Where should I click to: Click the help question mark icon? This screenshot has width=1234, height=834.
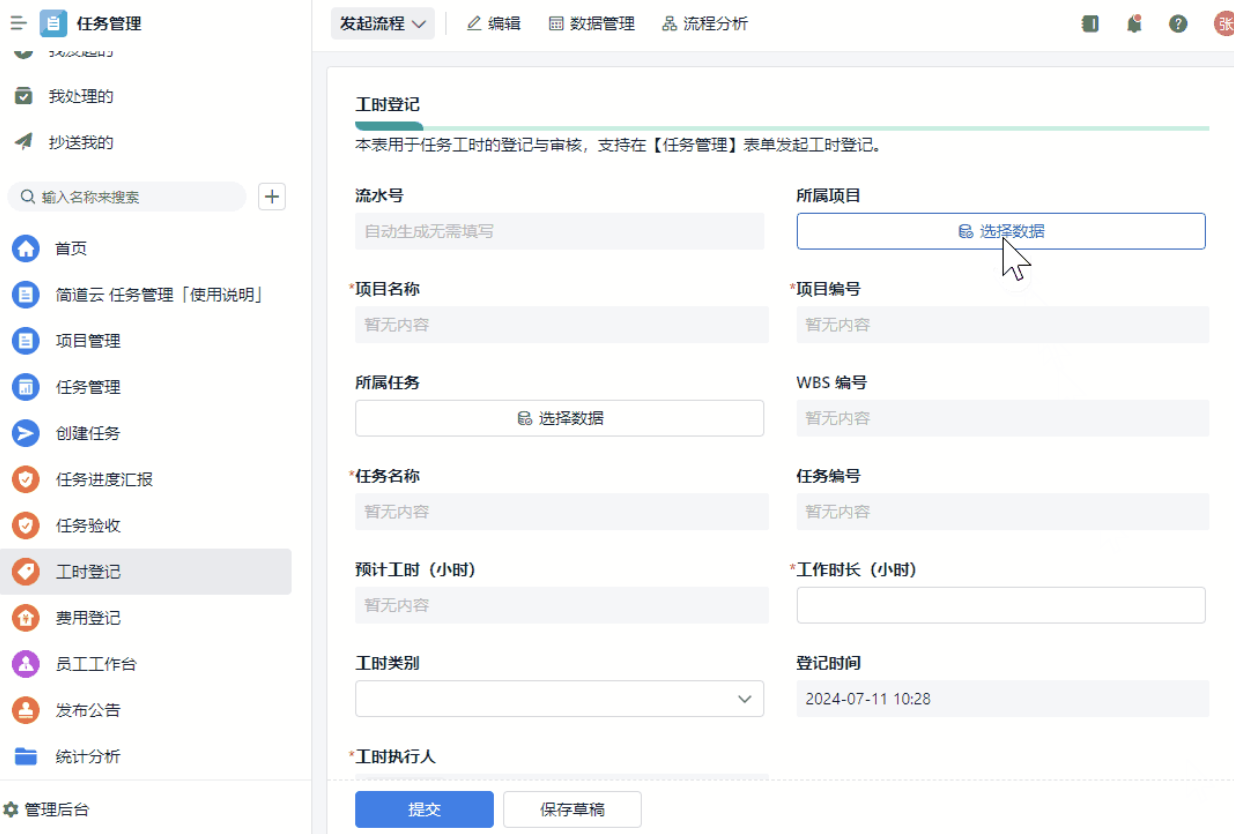click(x=1178, y=24)
